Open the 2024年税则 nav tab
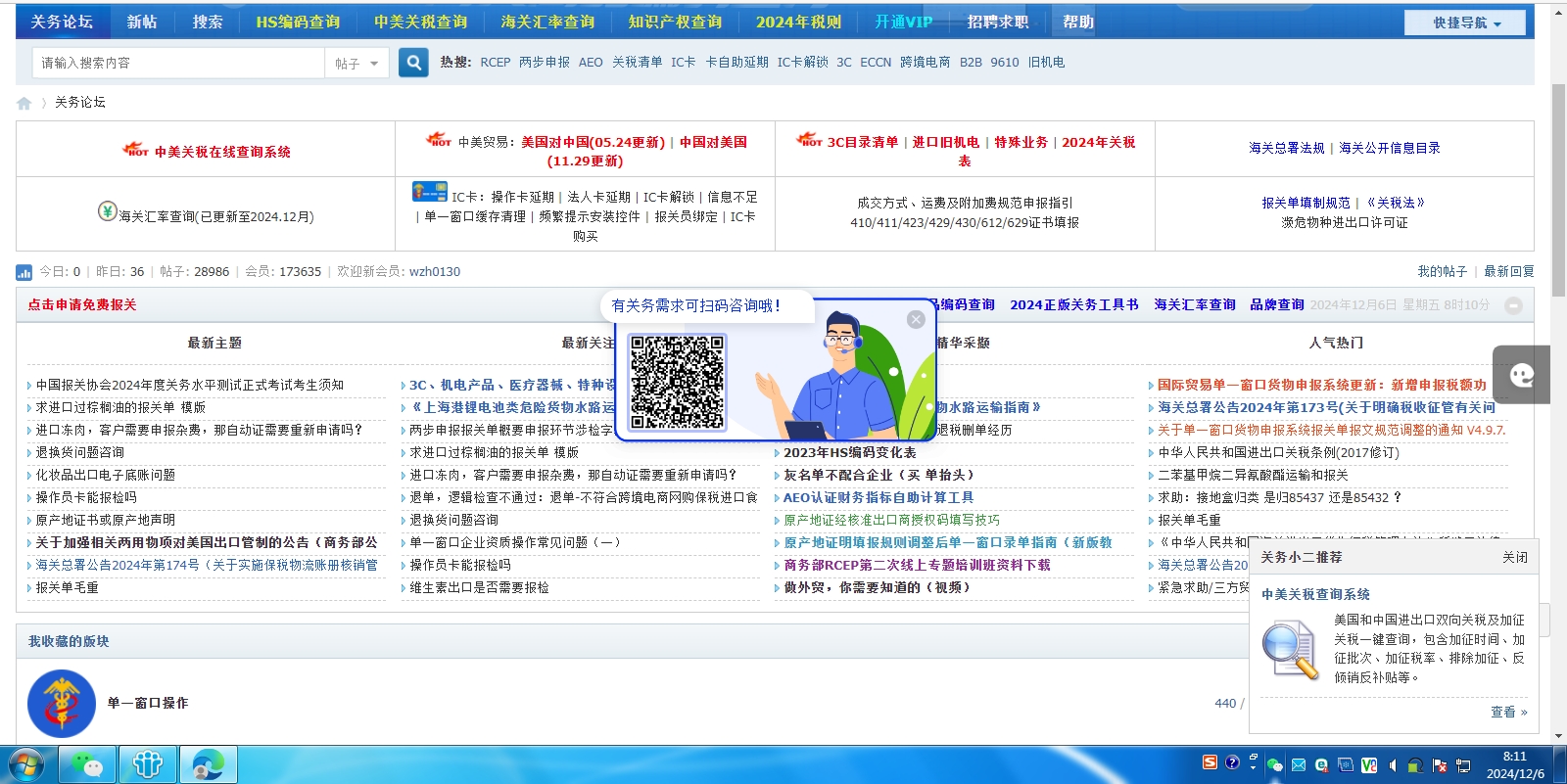Screen dimensions: 1567x784 pyautogui.click(x=798, y=22)
